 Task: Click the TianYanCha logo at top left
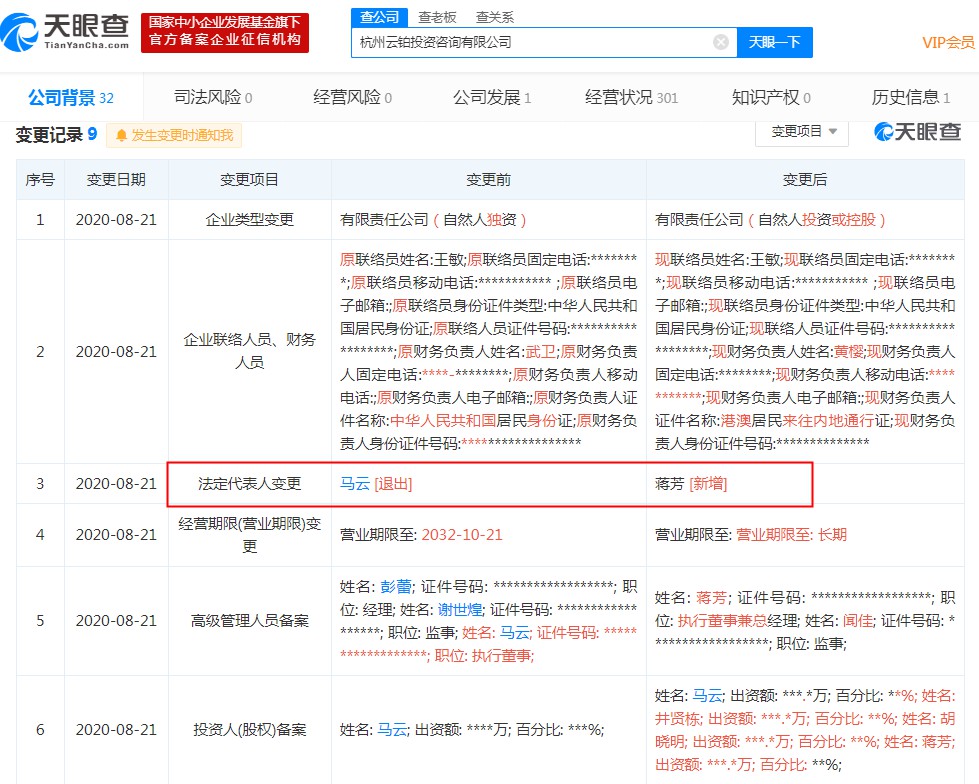click(65, 32)
